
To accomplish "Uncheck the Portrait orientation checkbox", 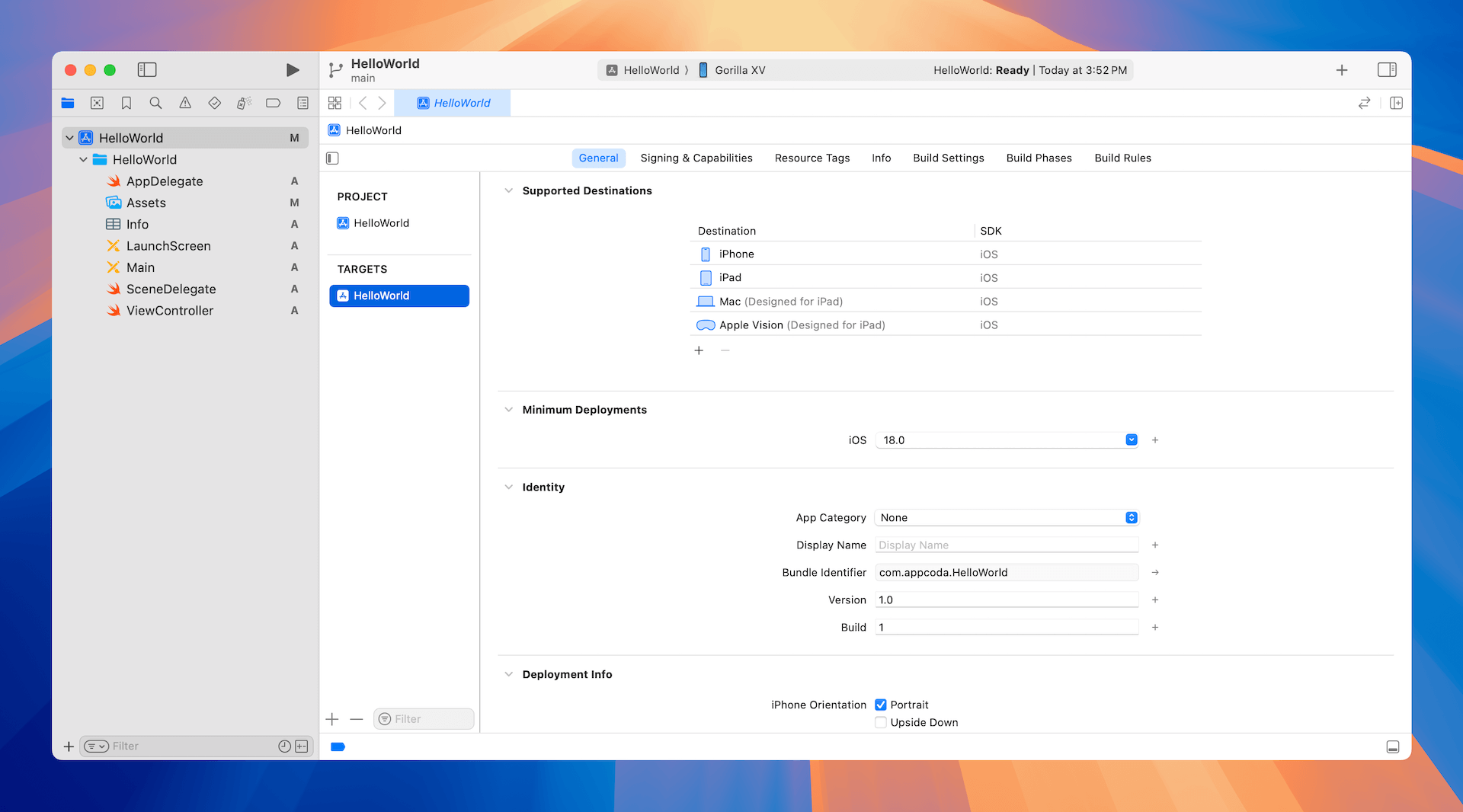I will tap(881, 705).
